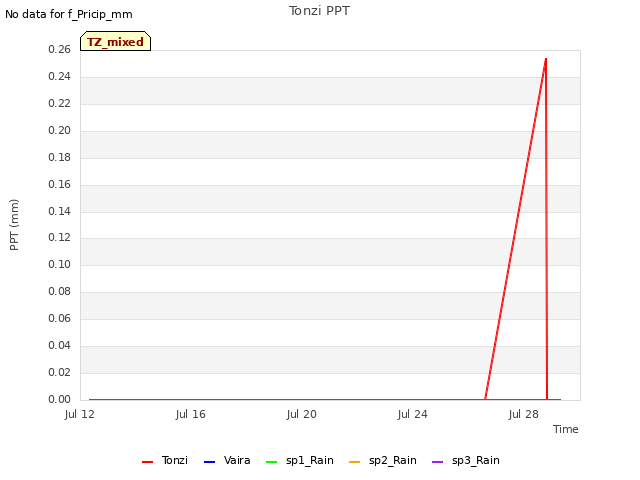Click the purple sp3_Rain baseline line
Viewport: 640px width, 480px height.
(325, 399)
